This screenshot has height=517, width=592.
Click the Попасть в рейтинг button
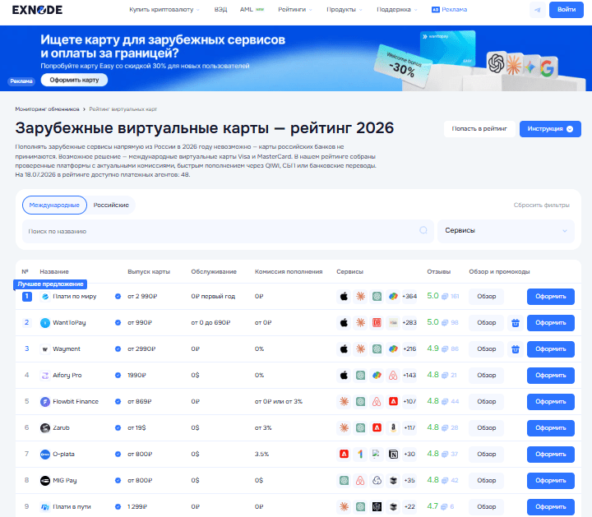click(479, 129)
